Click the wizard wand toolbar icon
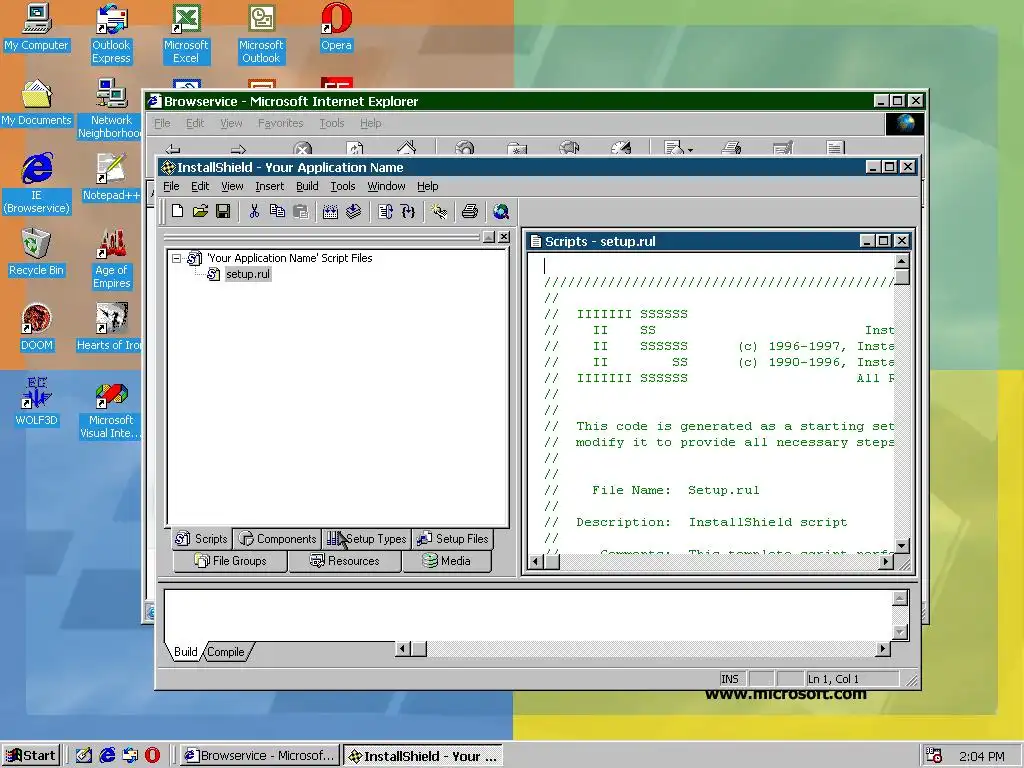 click(439, 211)
